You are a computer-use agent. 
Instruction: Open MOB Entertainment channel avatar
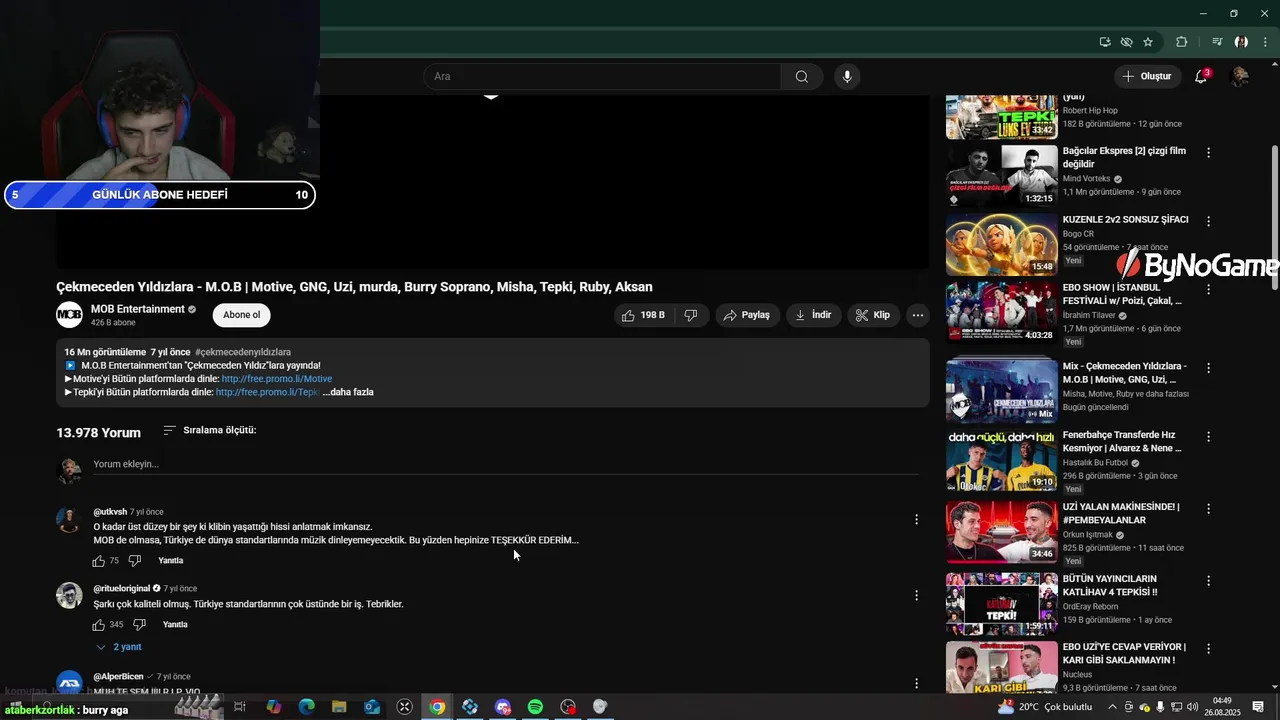[69, 315]
